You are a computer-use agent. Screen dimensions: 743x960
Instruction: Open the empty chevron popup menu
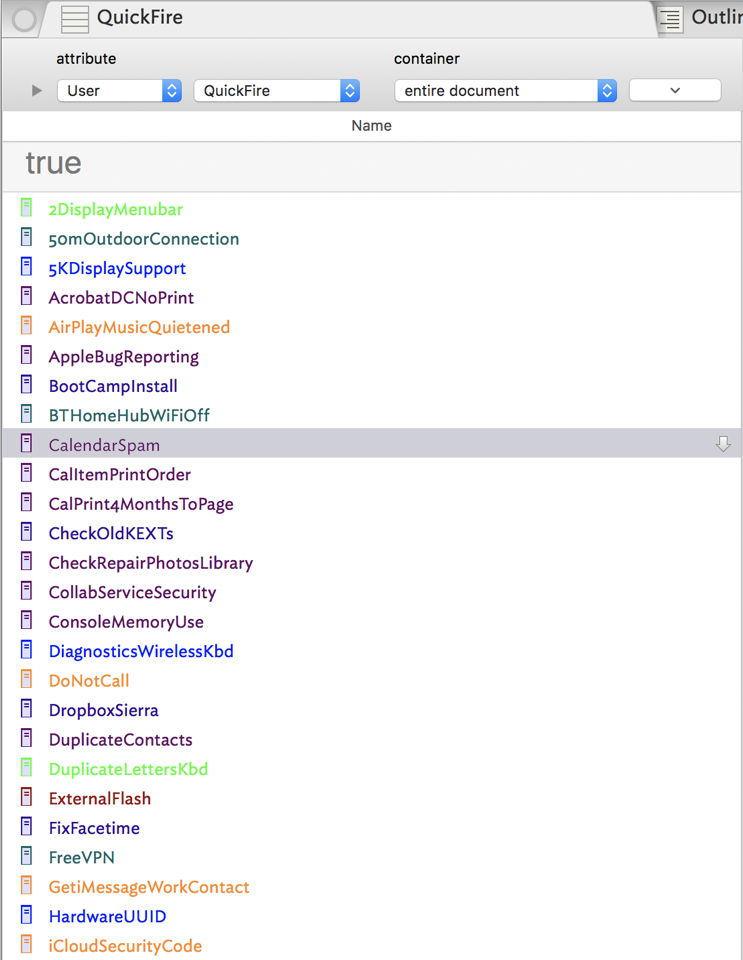point(674,91)
